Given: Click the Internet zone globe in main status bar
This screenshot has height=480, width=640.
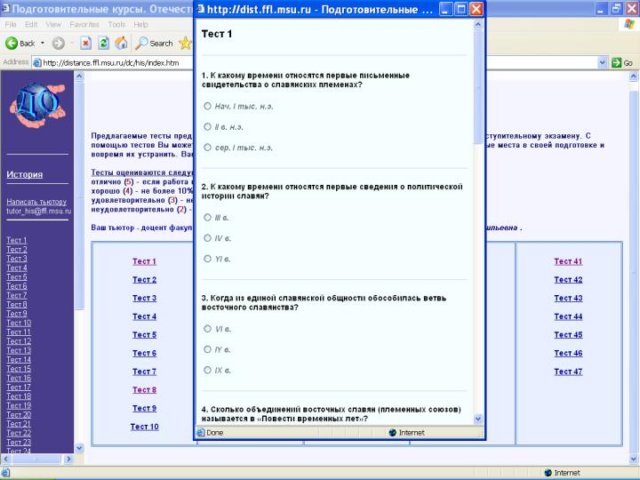Looking at the screenshot, I should [x=549, y=473].
